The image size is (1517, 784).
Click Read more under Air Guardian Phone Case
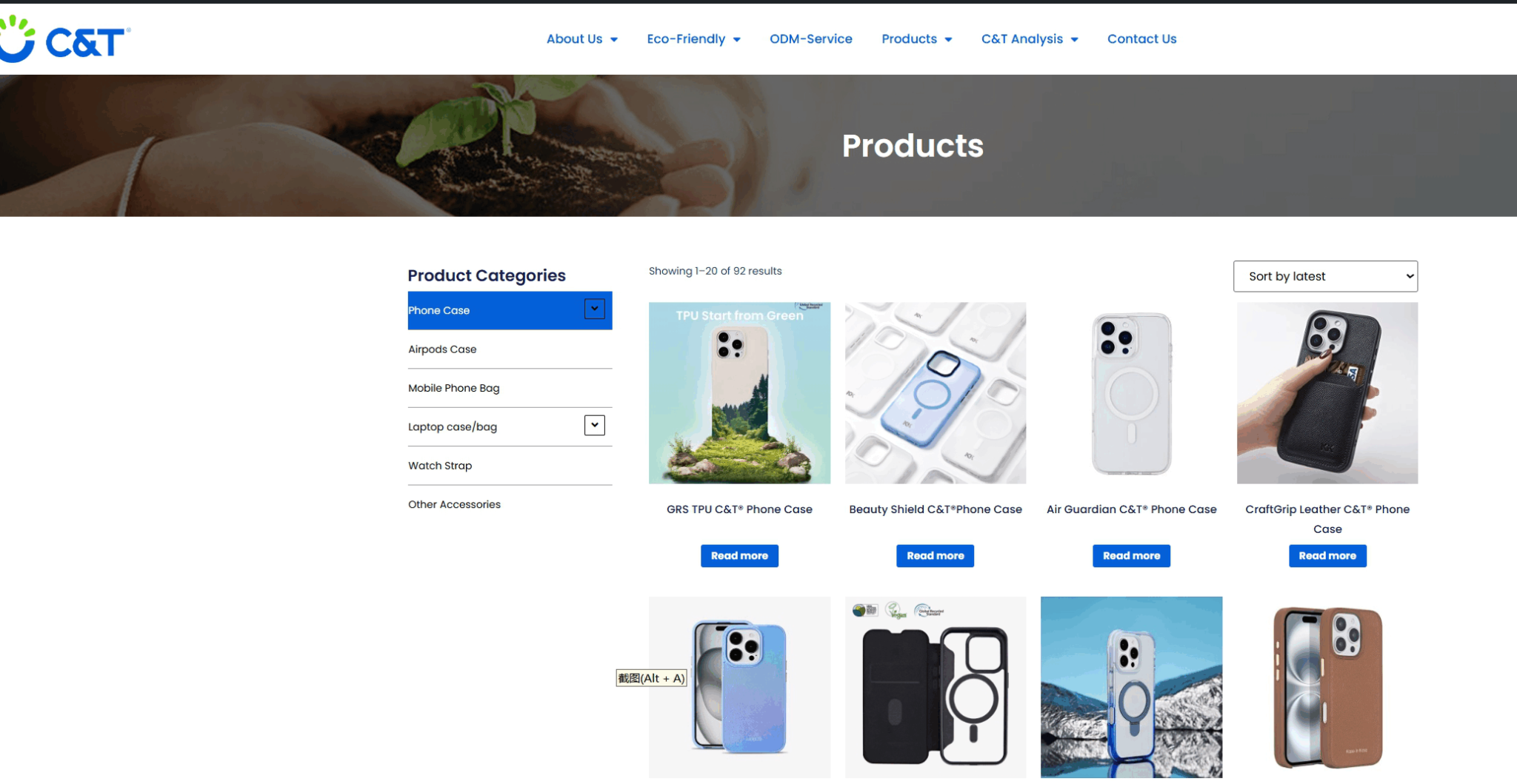[1131, 556]
